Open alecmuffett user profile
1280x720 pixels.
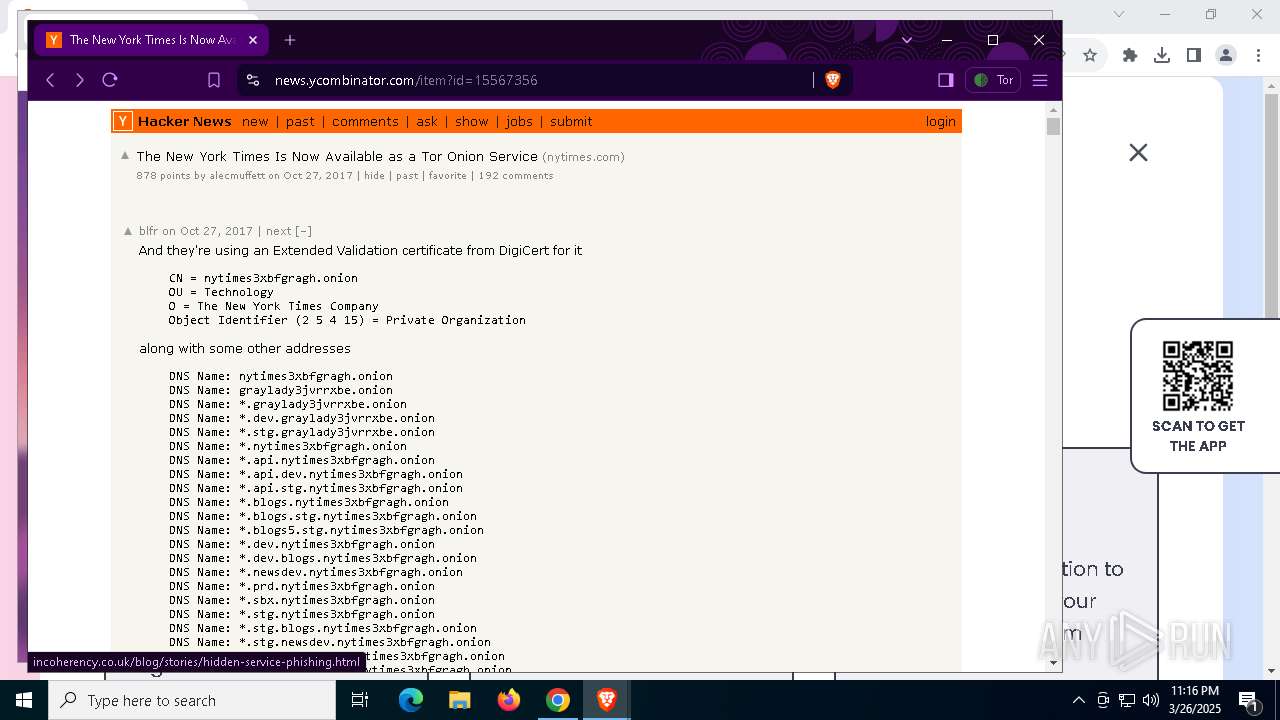(x=237, y=176)
